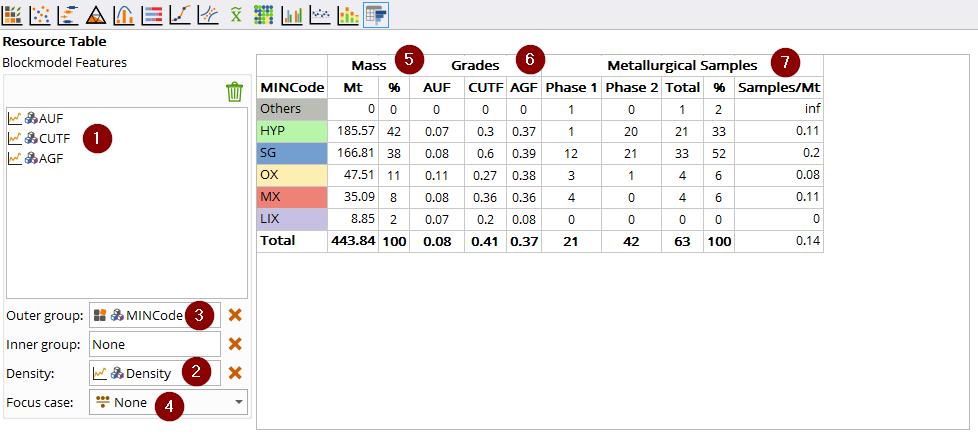Screen dimensions: 978x436
Task: Select the histogram with distribution curve icon
Action: click(123, 14)
